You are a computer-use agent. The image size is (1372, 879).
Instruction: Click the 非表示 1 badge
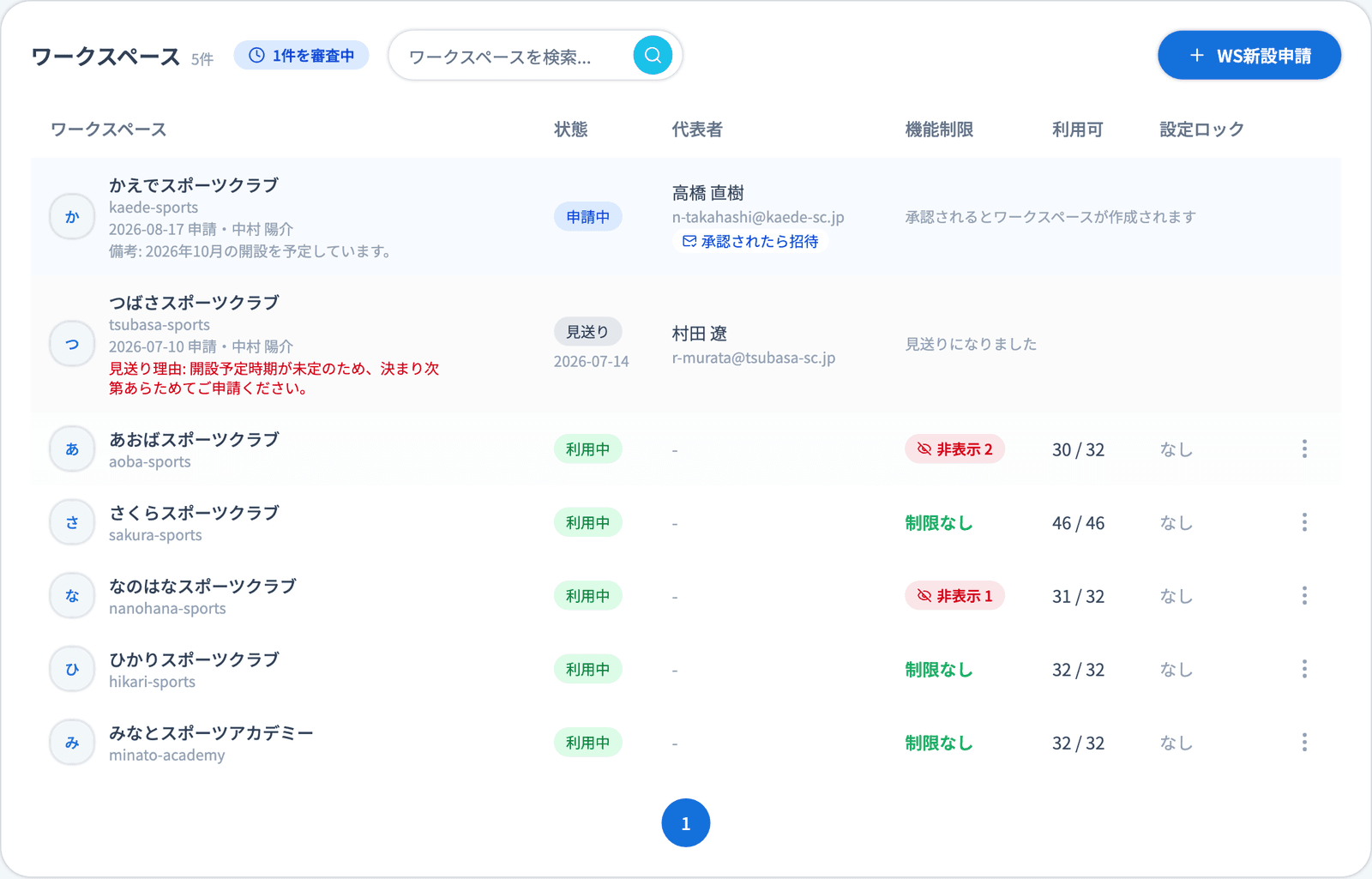click(954, 596)
